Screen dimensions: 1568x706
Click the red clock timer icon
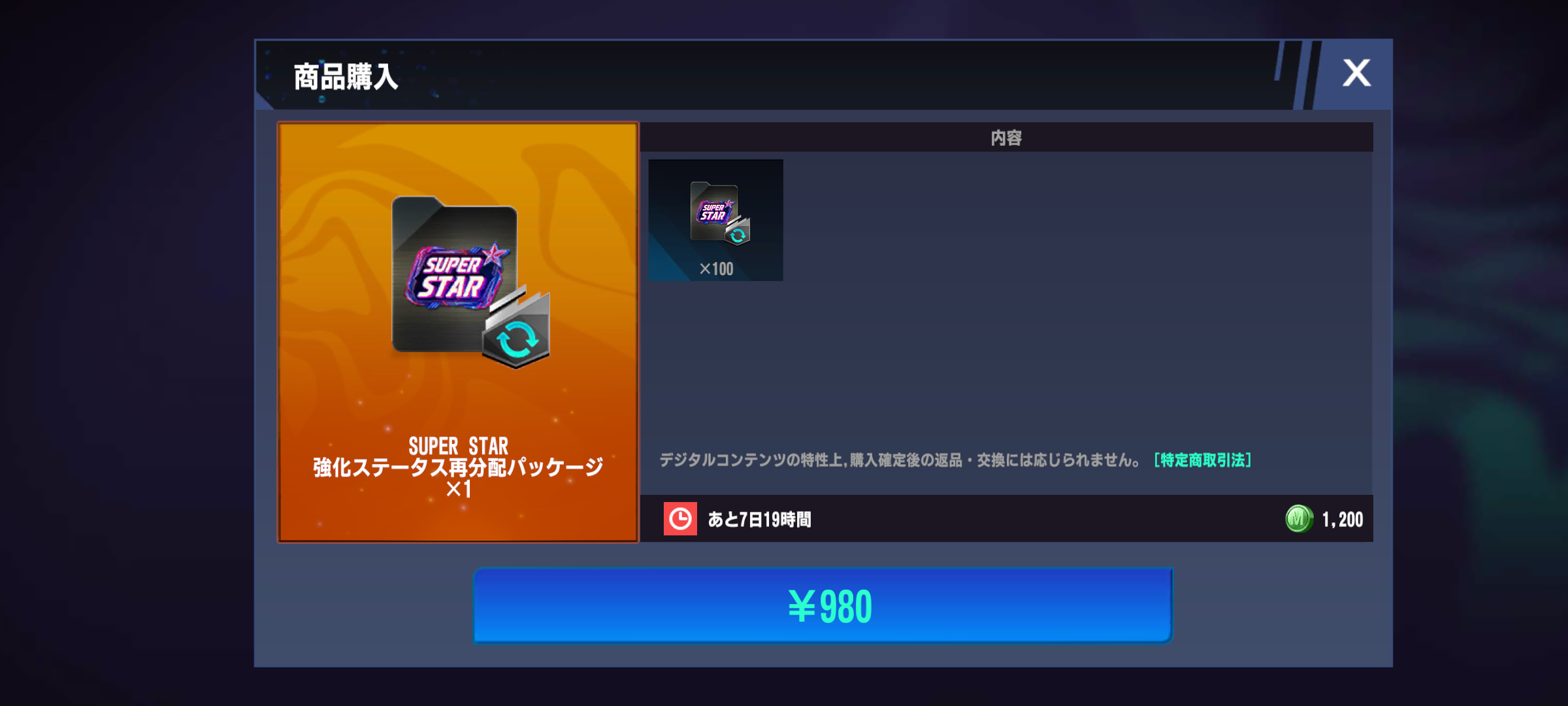(x=680, y=519)
